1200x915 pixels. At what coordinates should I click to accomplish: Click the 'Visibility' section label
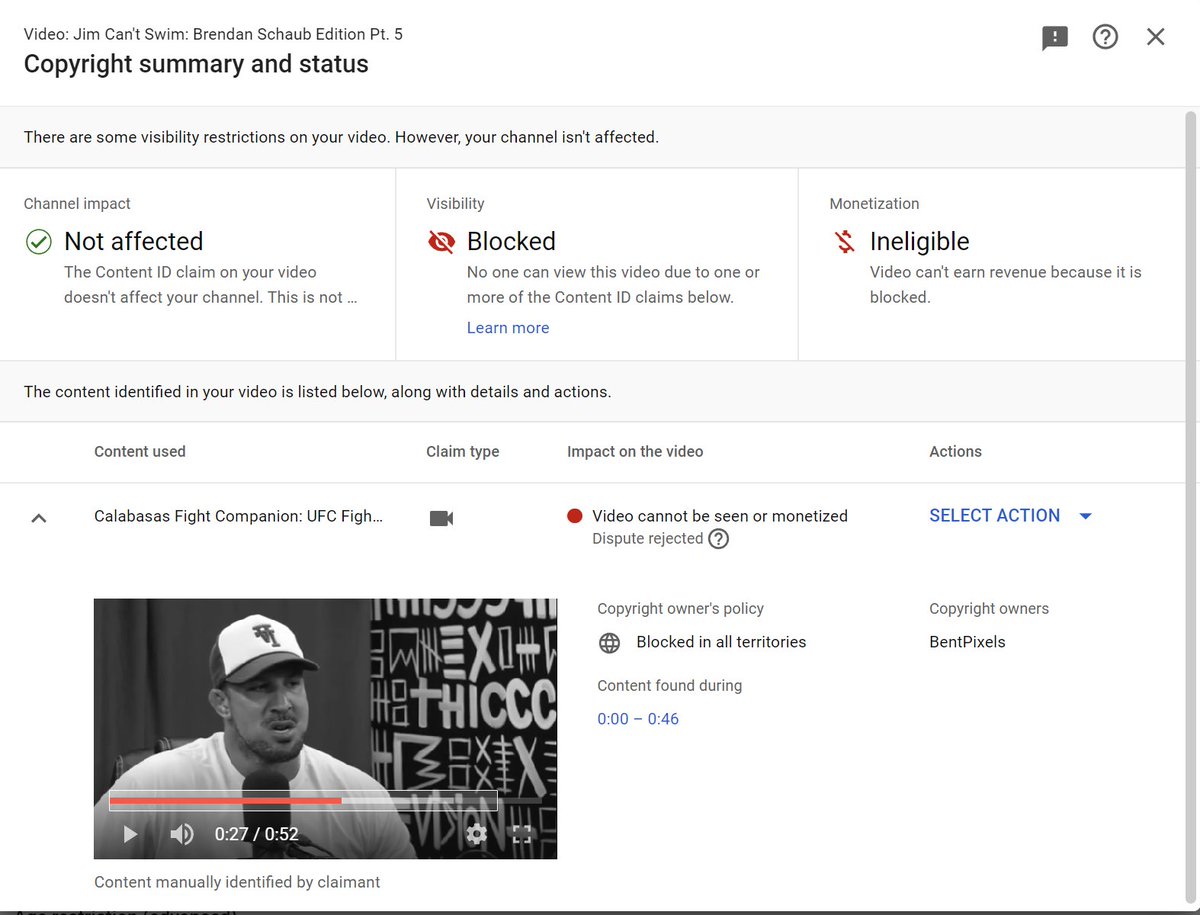tap(455, 204)
